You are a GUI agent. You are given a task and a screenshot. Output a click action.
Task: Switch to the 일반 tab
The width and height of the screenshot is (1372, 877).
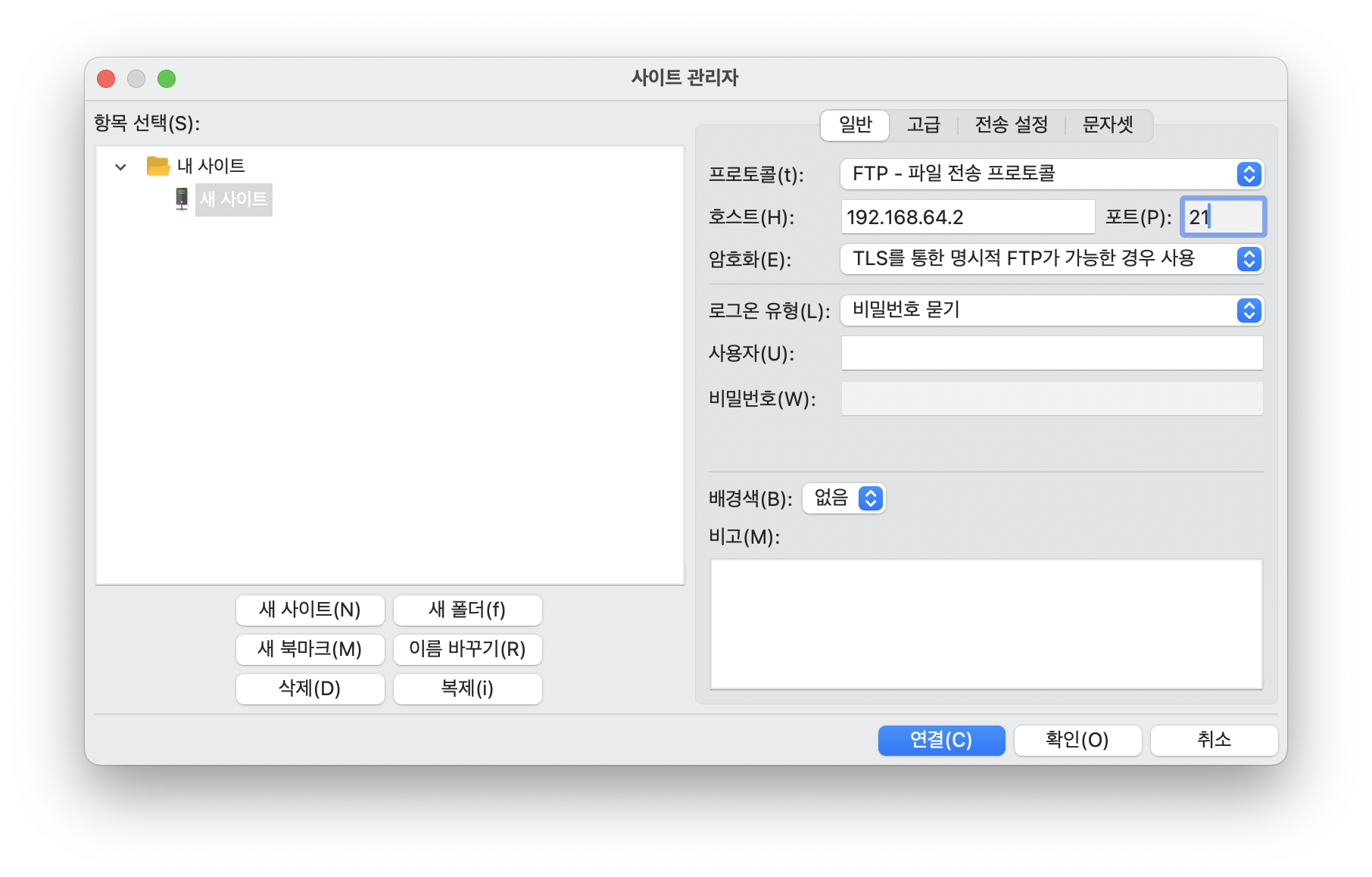point(856,125)
